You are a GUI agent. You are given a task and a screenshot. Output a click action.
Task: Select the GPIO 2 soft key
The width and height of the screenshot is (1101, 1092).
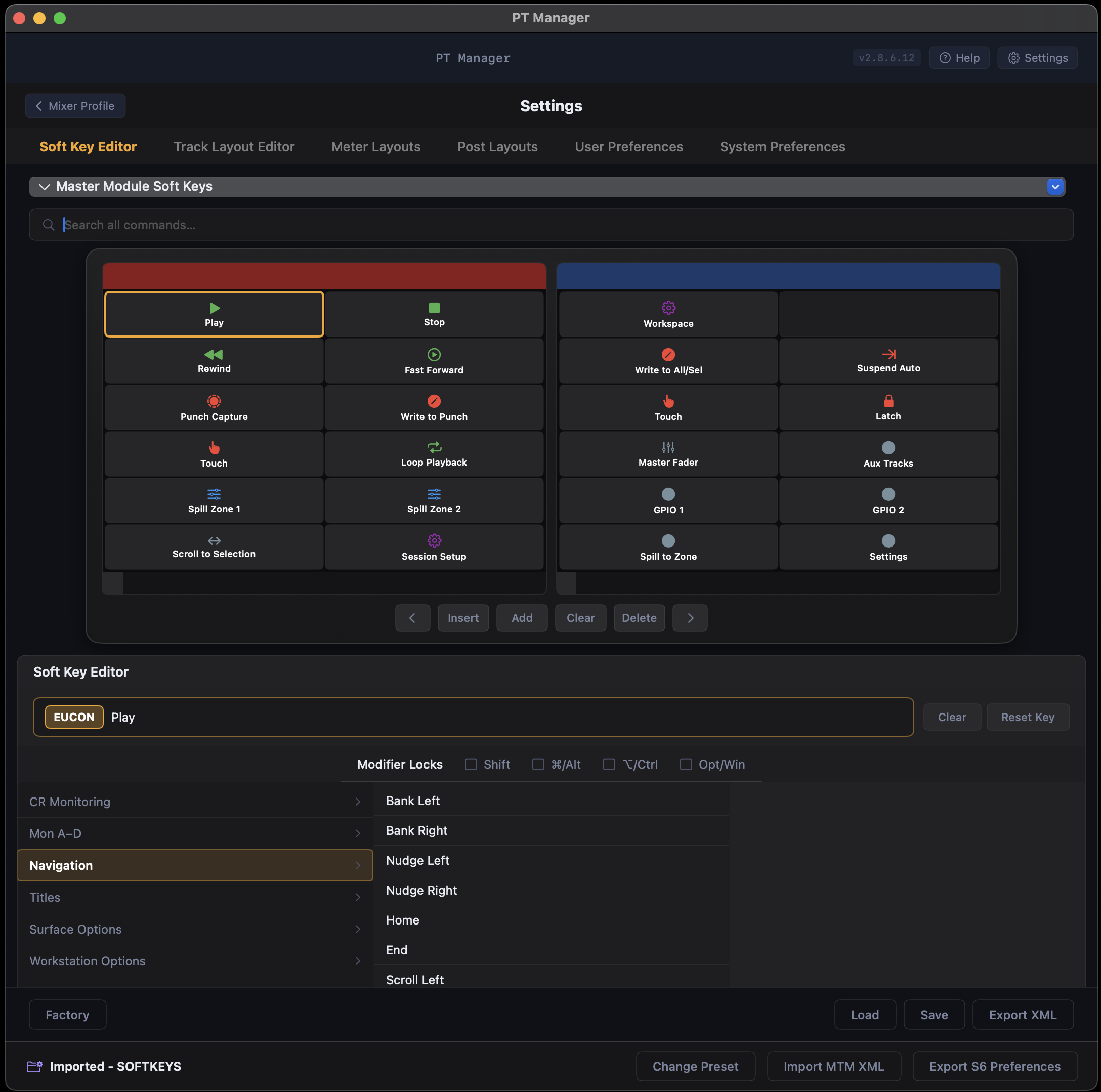pyautogui.click(x=888, y=500)
